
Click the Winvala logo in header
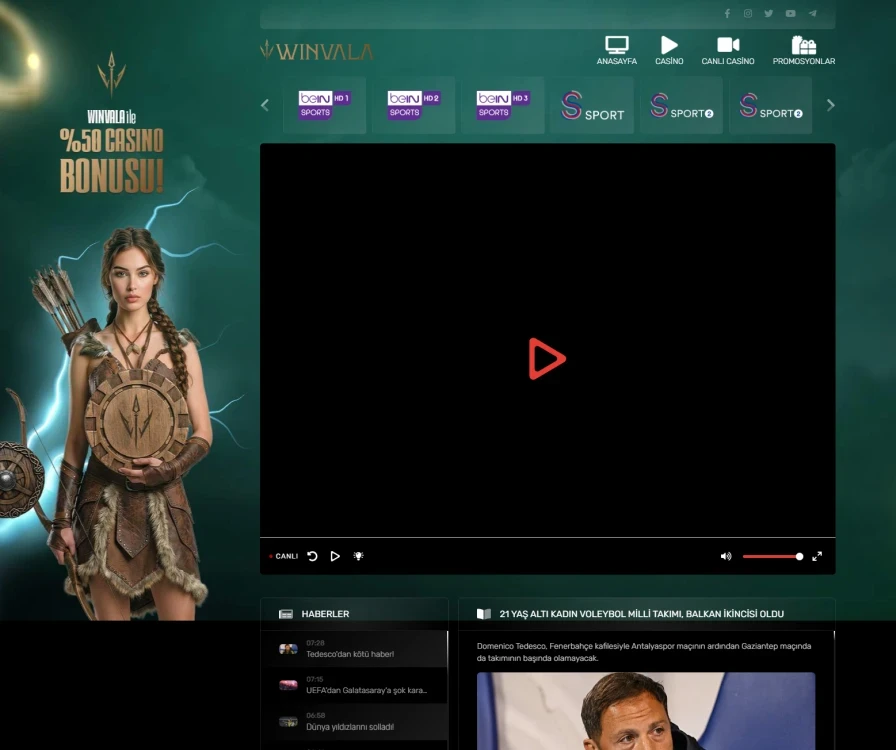click(317, 51)
